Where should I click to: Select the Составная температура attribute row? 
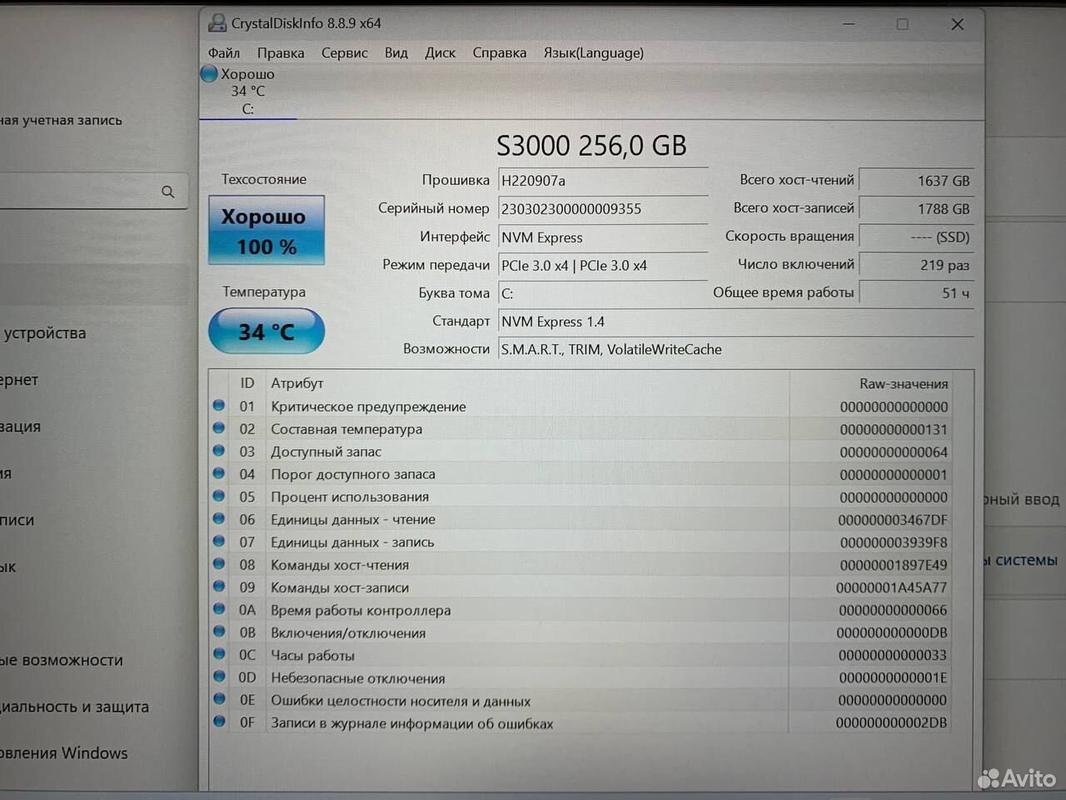point(580,429)
